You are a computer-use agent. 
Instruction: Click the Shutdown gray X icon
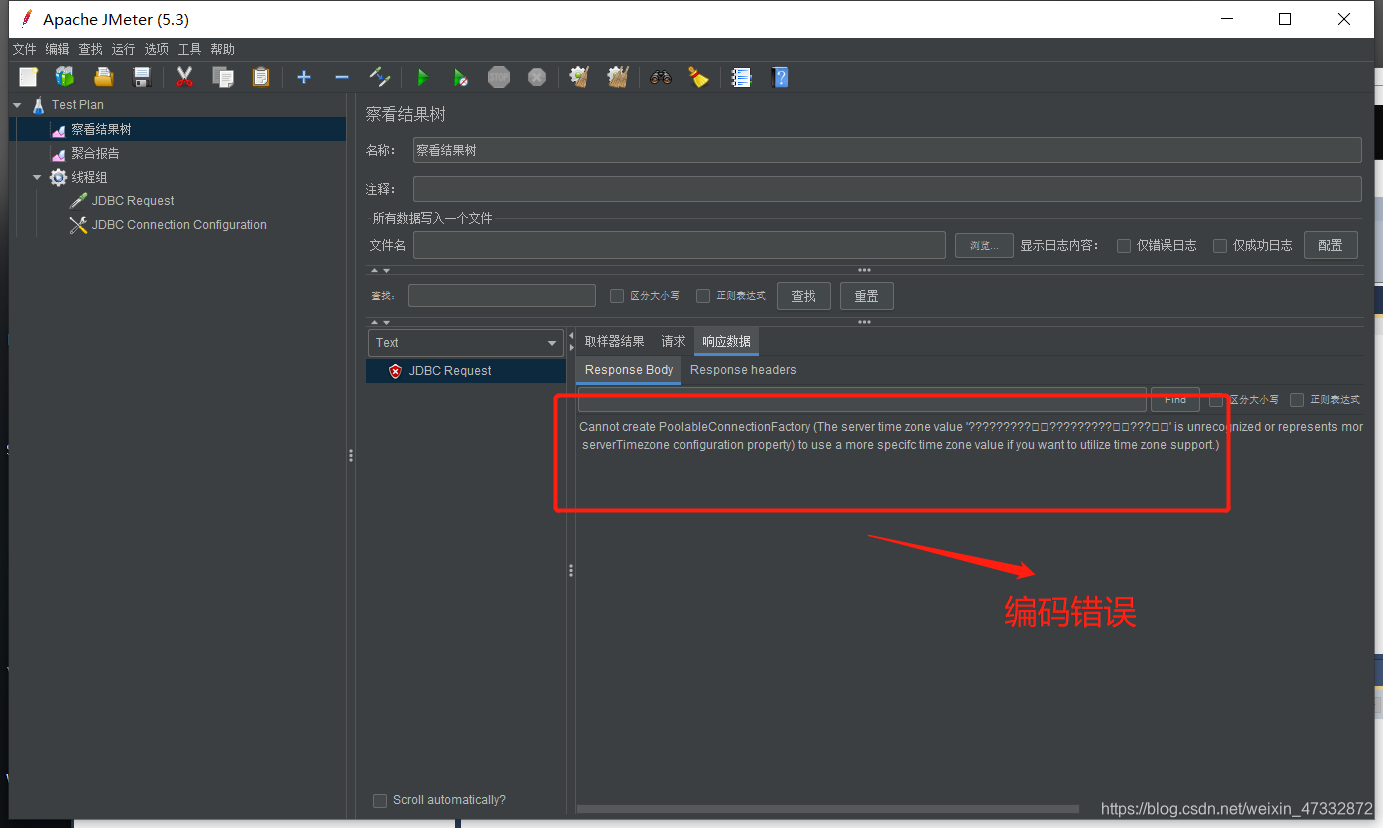click(x=537, y=77)
